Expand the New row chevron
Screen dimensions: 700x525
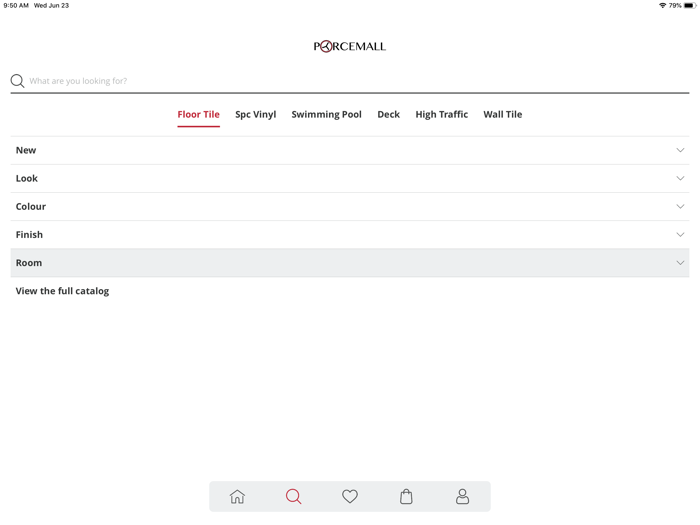[x=680, y=150]
